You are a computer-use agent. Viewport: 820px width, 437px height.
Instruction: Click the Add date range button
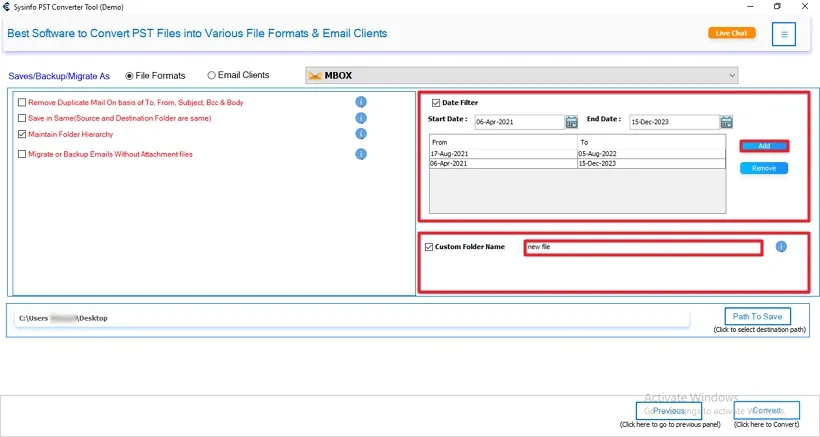(764, 146)
